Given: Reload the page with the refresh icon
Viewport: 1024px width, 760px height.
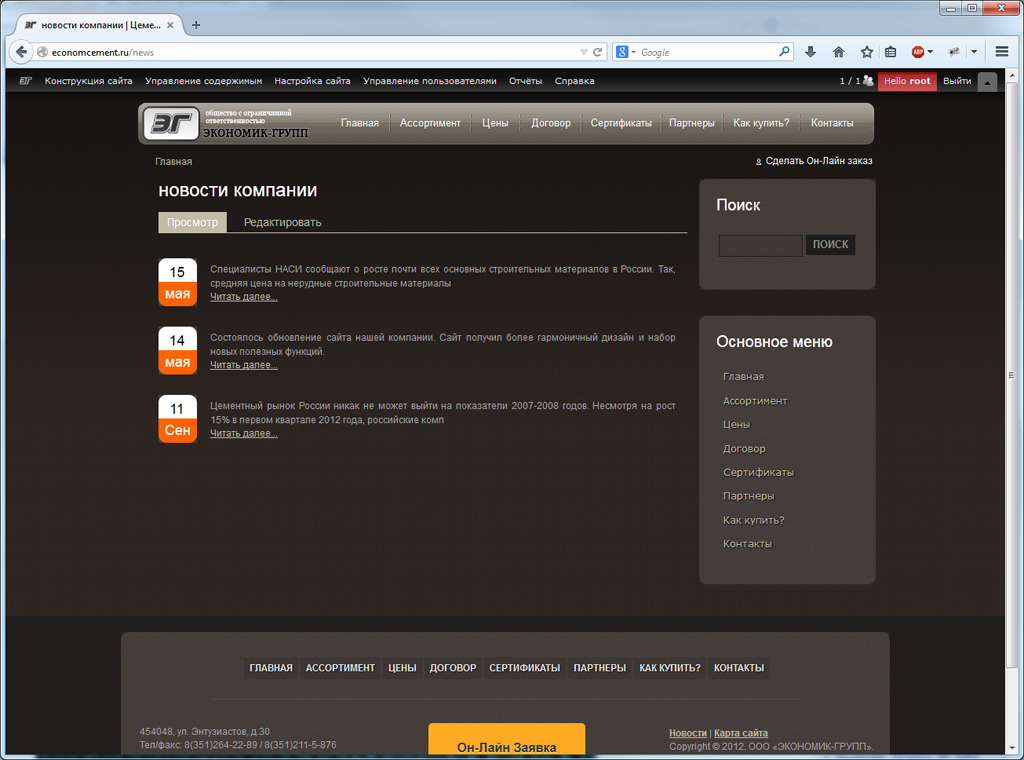Looking at the screenshot, I should [x=598, y=52].
